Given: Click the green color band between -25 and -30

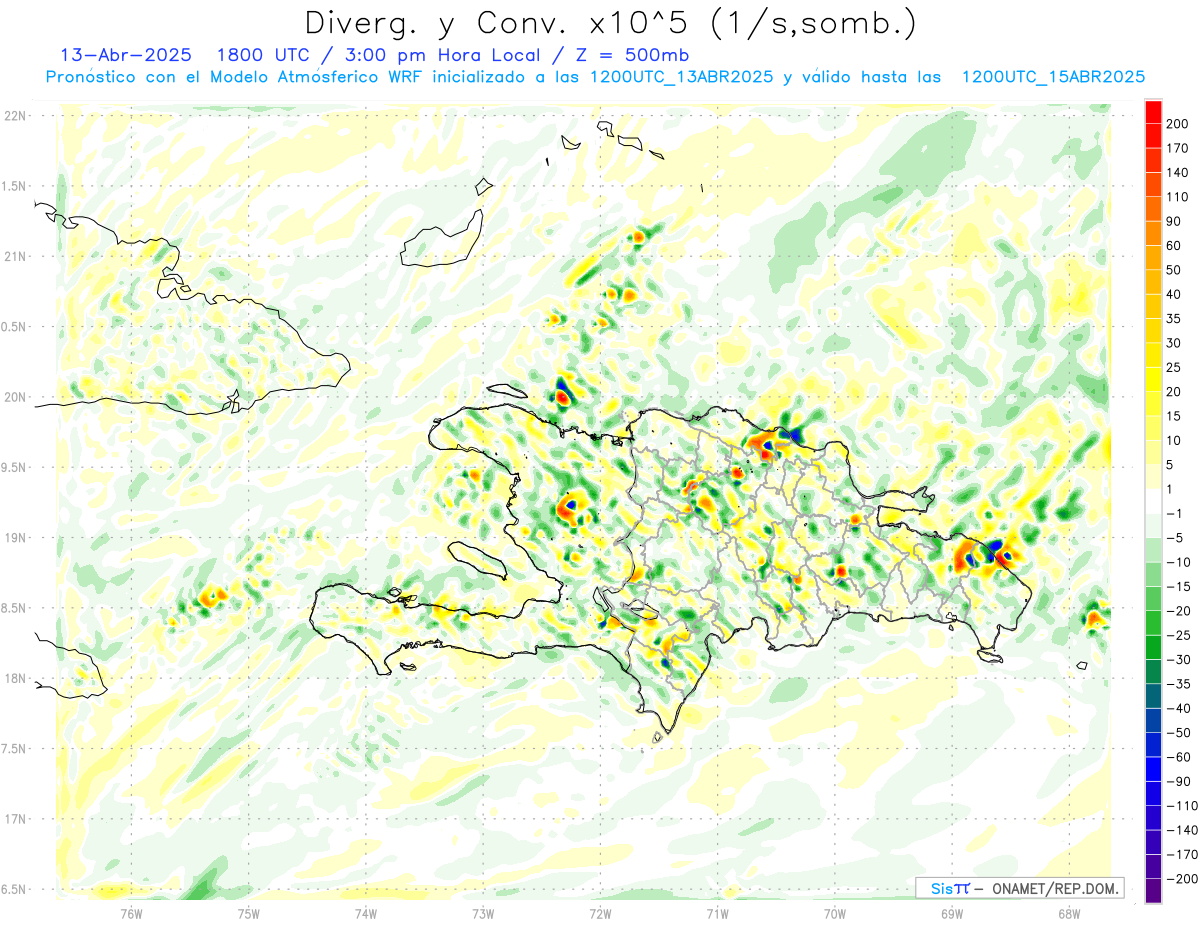Looking at the screenshot, I should point(1154,647).
